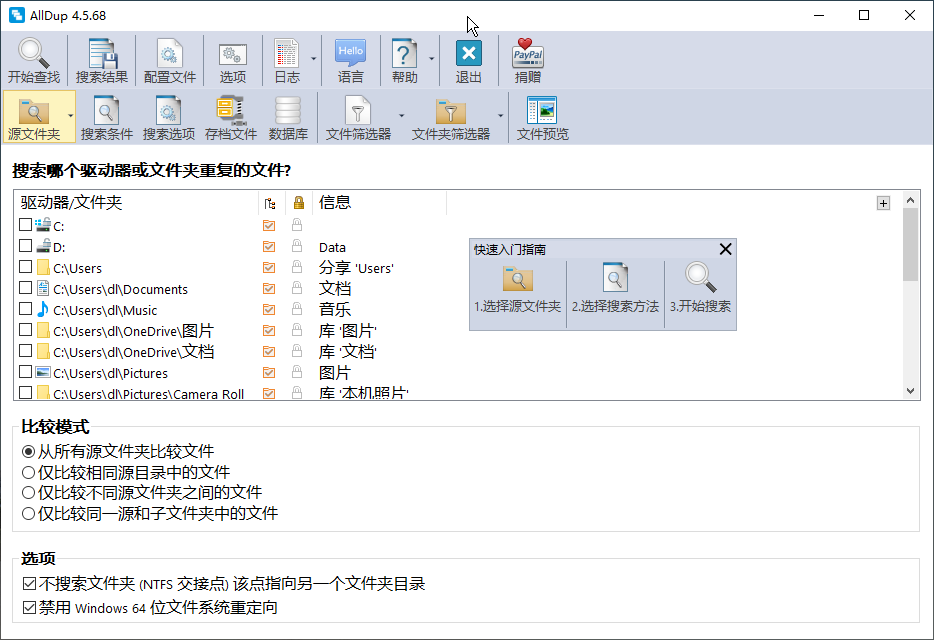Open the 文件筛选器 tab

pyautogui.click(x=358, y=117)
